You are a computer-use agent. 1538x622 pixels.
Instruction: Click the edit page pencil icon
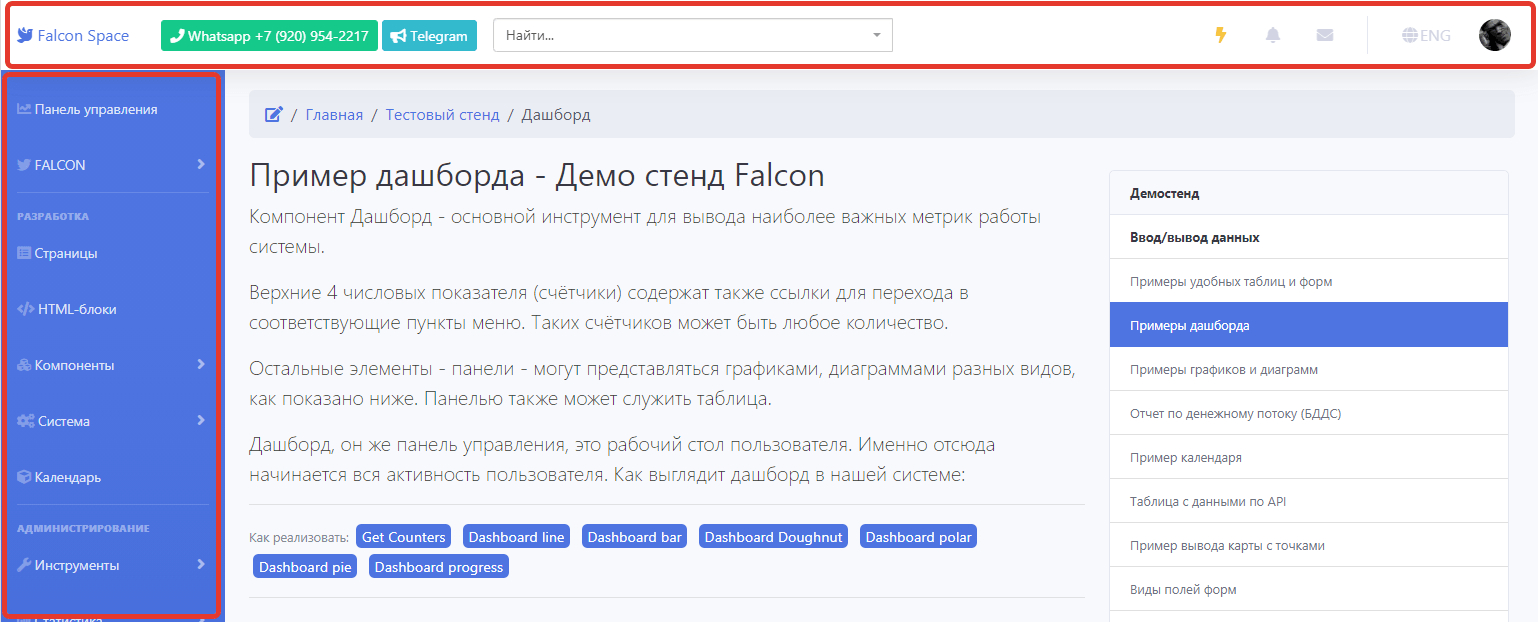pyautogui.click(x=273, y=115)
